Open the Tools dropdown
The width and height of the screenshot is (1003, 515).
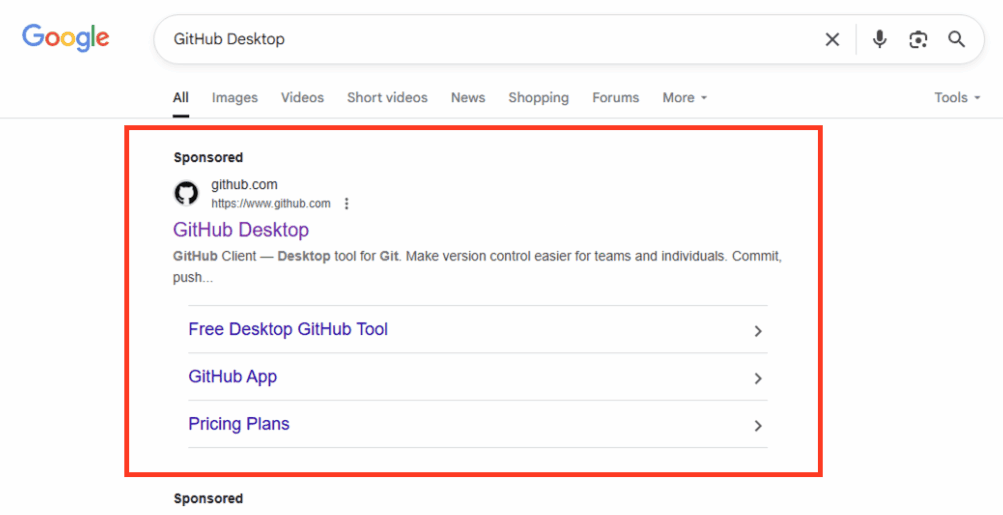pos(957,97)
